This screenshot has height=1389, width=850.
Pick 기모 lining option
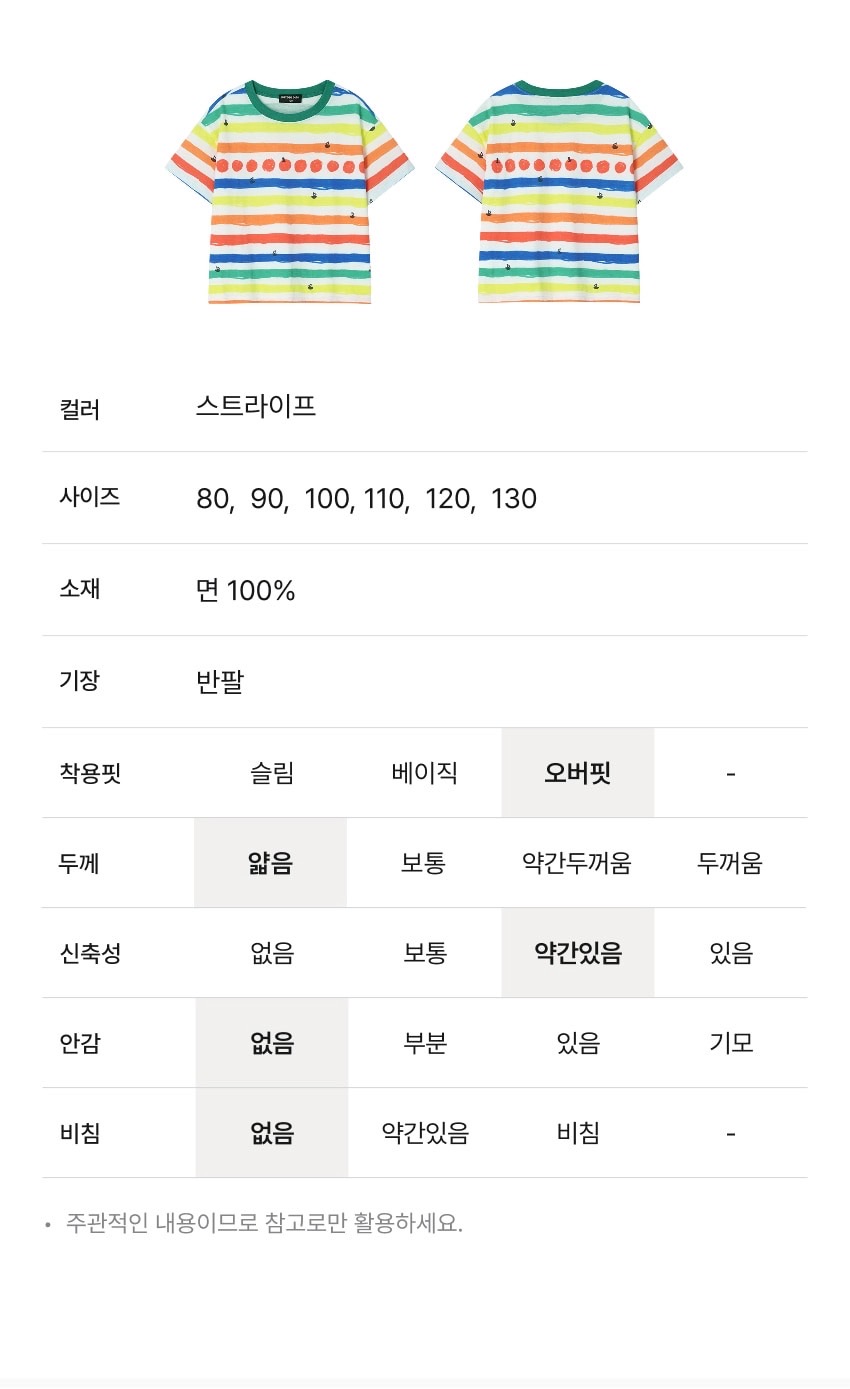tap(731, 1043)
